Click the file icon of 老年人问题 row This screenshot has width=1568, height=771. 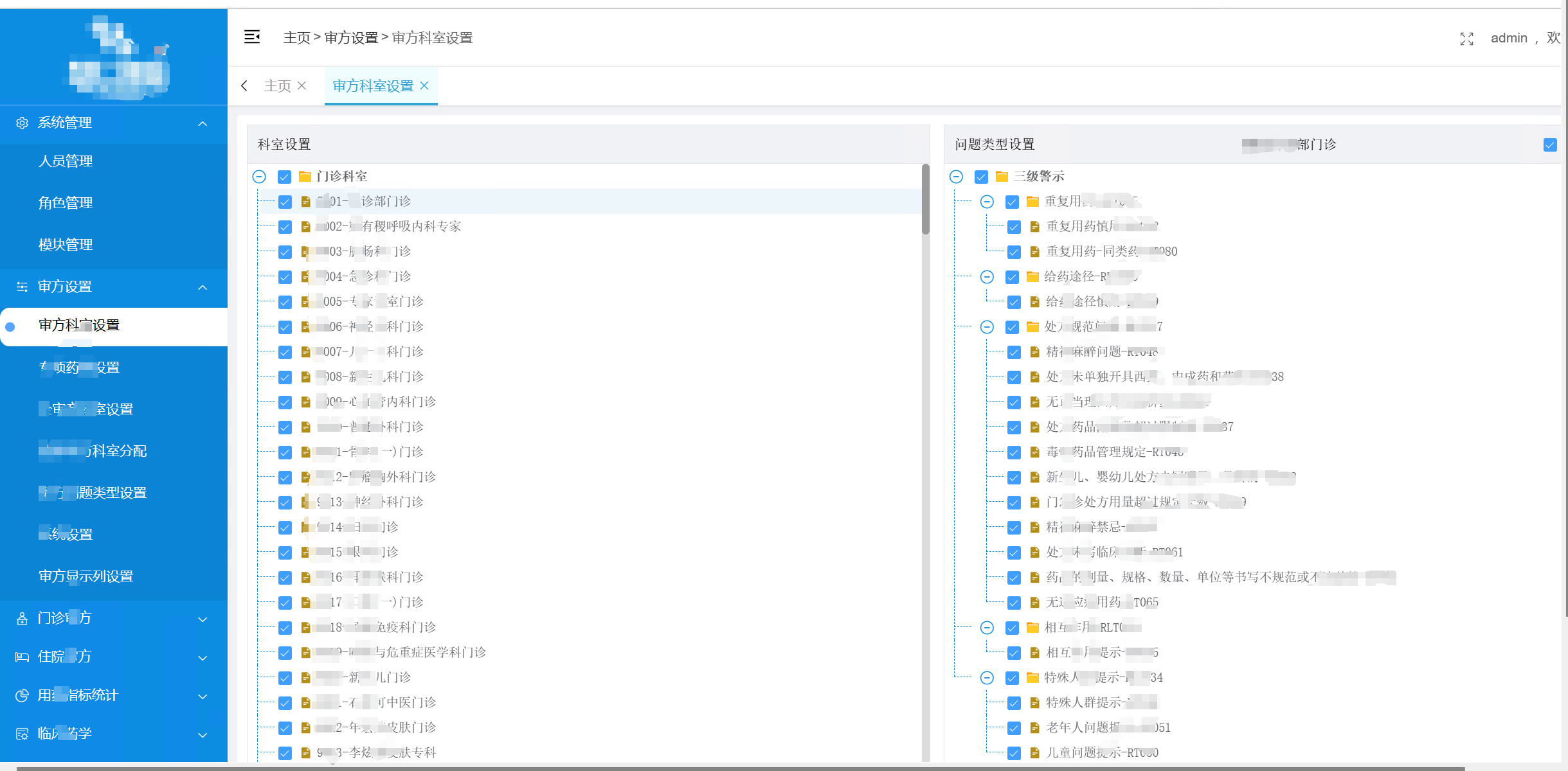pyautogui.click(x=1034, y=728)
